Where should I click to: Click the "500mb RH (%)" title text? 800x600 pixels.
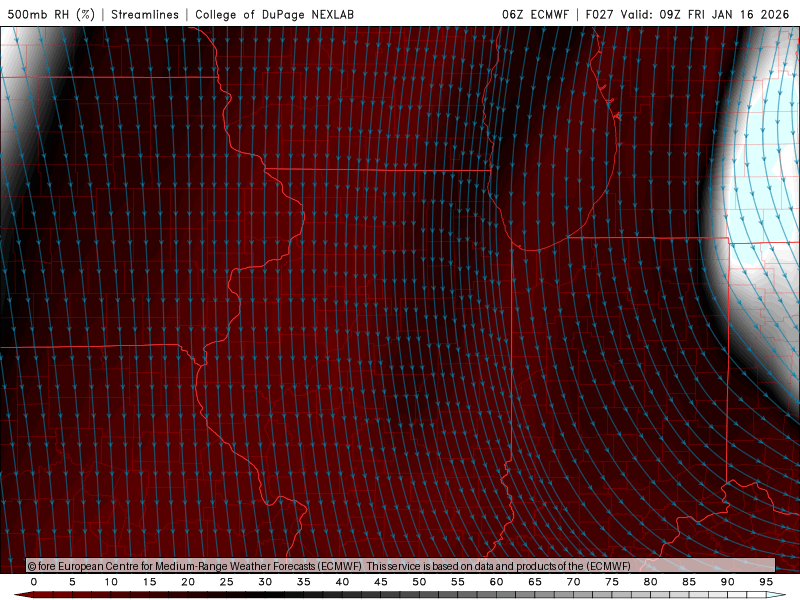51,14
